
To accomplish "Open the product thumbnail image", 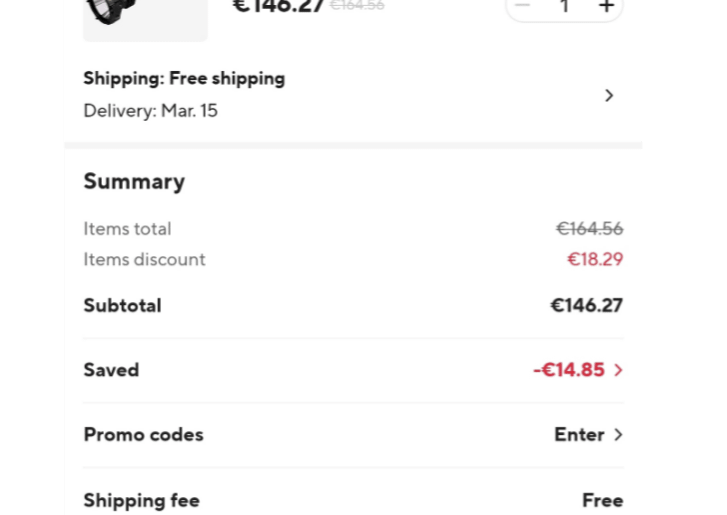I will (145, 18).
